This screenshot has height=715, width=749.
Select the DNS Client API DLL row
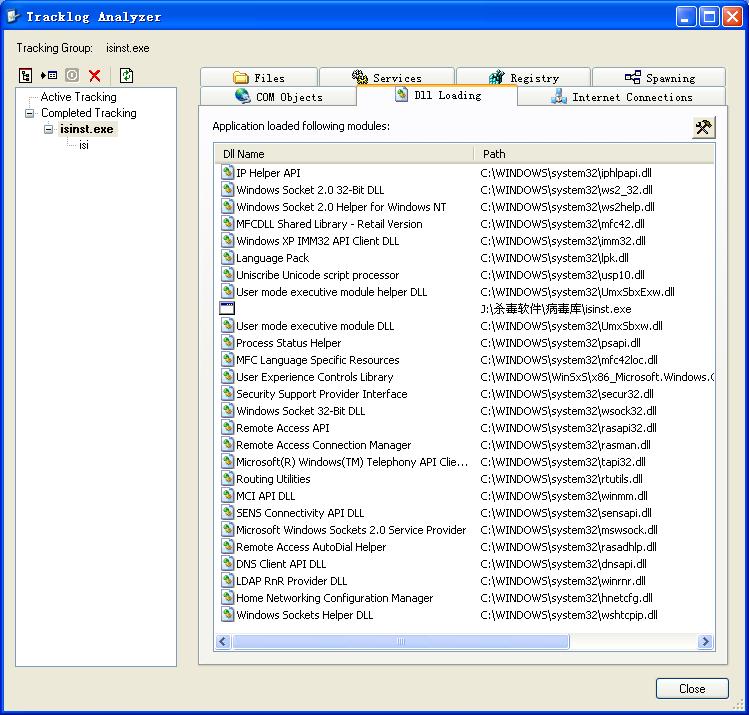coord(281,564)
